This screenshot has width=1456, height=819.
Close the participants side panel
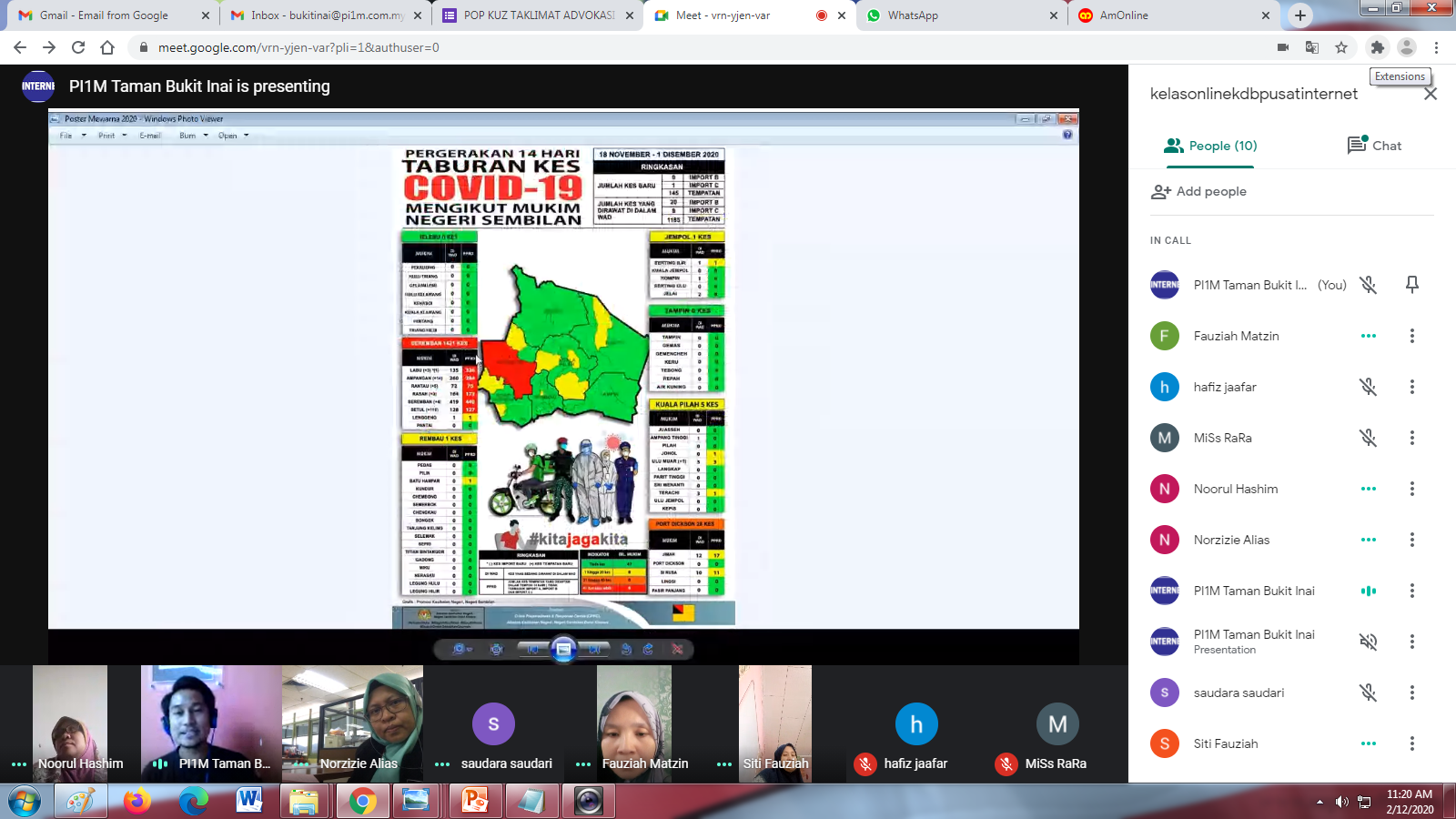pos(1430,94)
